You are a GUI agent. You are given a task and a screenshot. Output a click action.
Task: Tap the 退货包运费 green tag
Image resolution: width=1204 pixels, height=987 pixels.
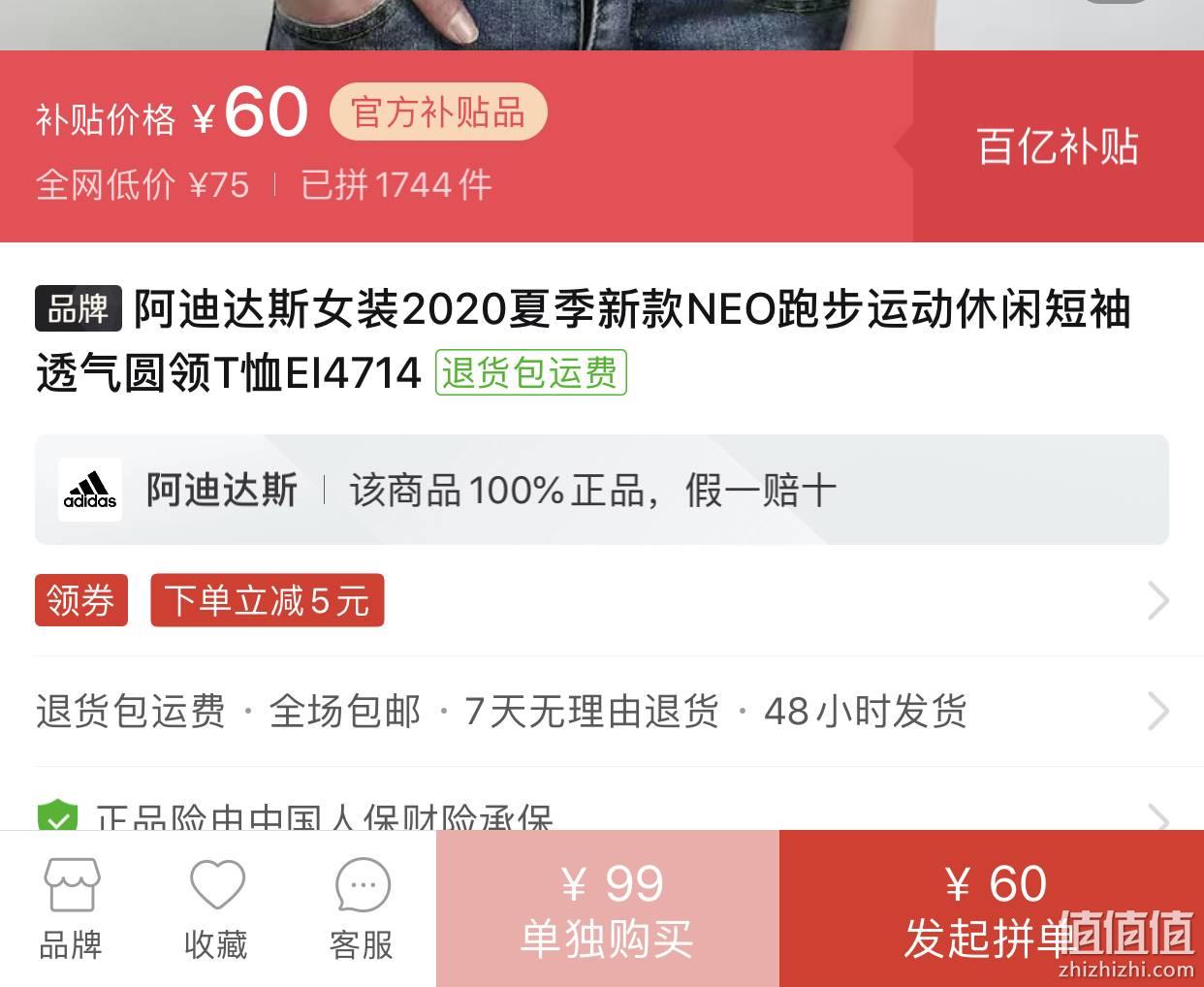pyautogui.click(x=530, y=372)
